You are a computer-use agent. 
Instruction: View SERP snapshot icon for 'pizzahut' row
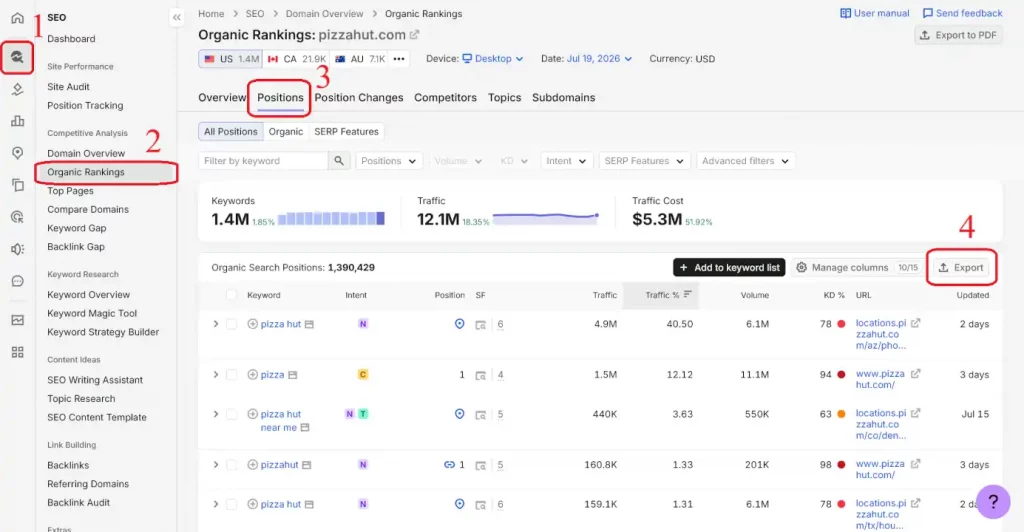point(481,465)
